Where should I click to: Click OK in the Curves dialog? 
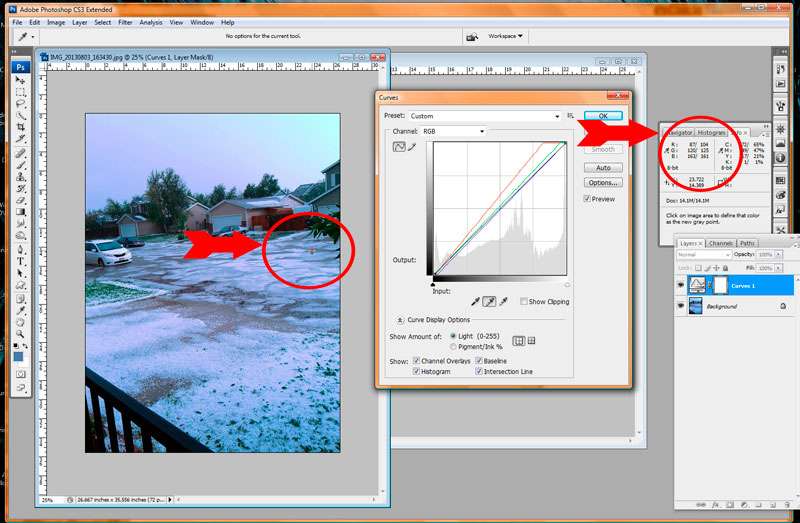point(603,116)
